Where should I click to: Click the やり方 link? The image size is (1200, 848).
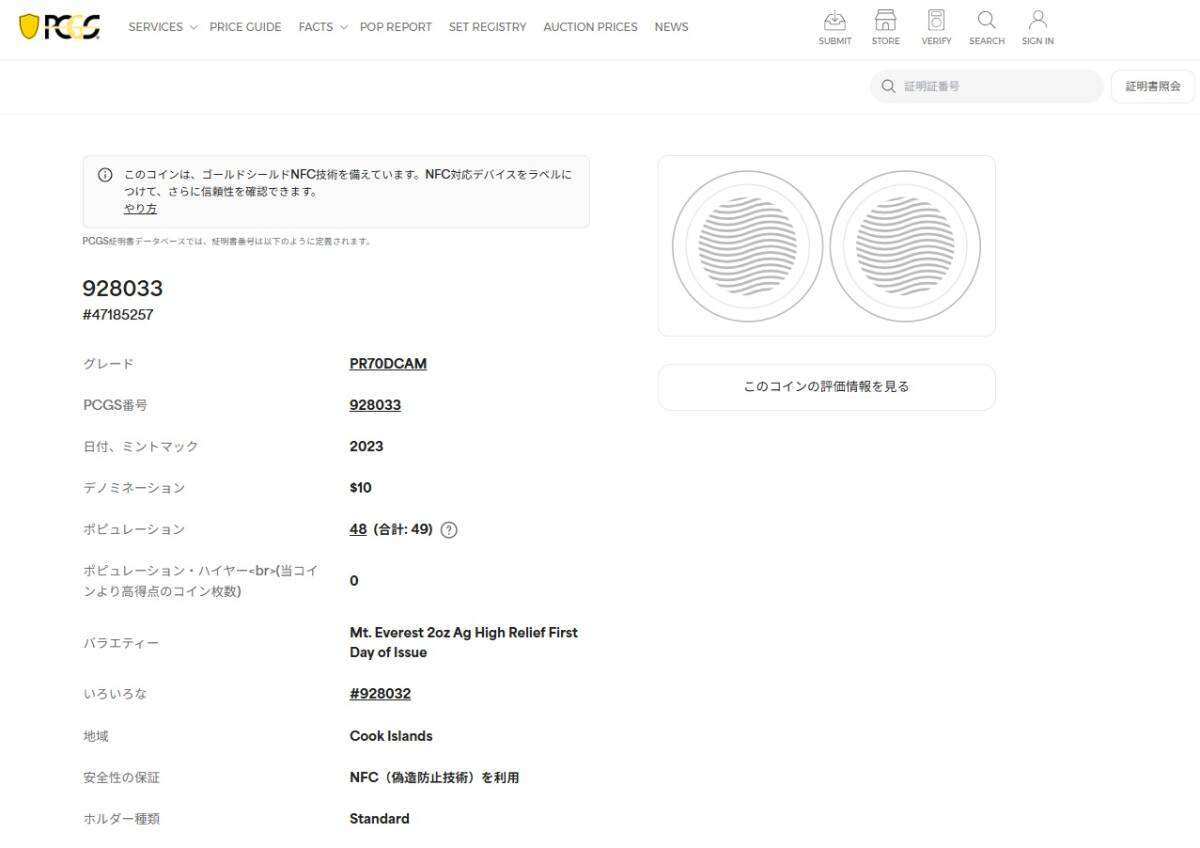(x=140, y=209)
